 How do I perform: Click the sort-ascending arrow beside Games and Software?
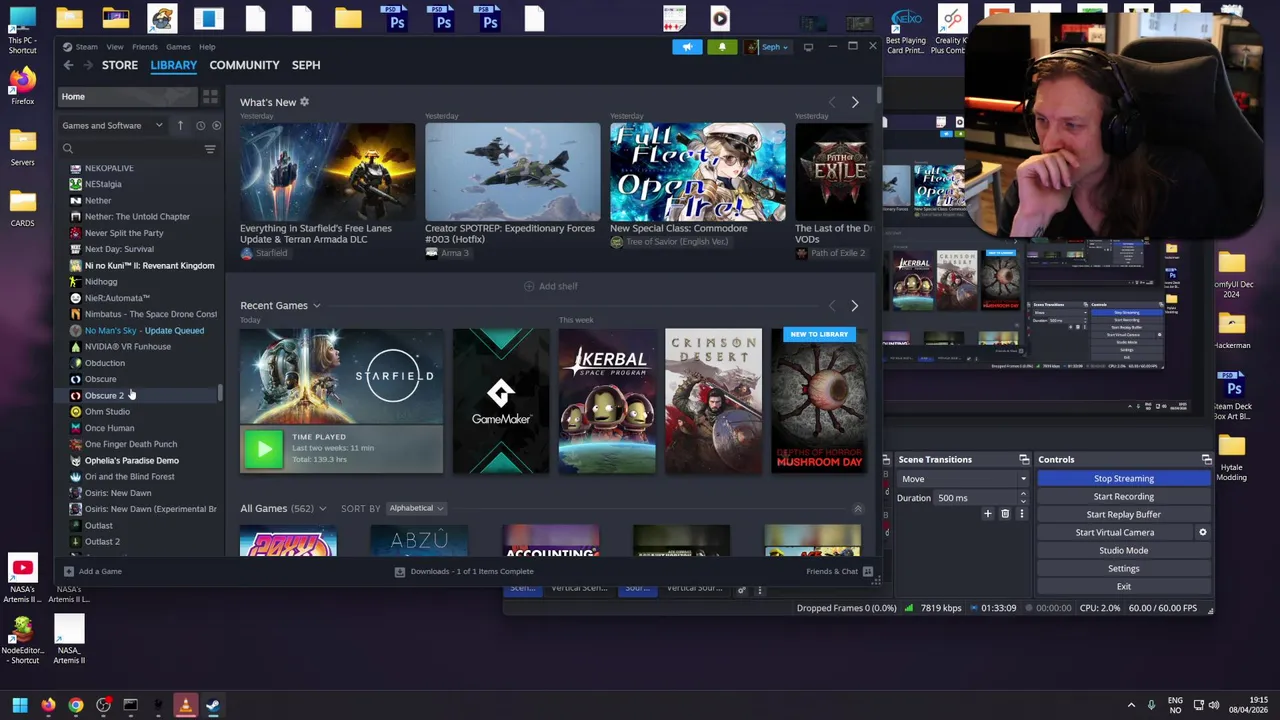pos(180,125)
